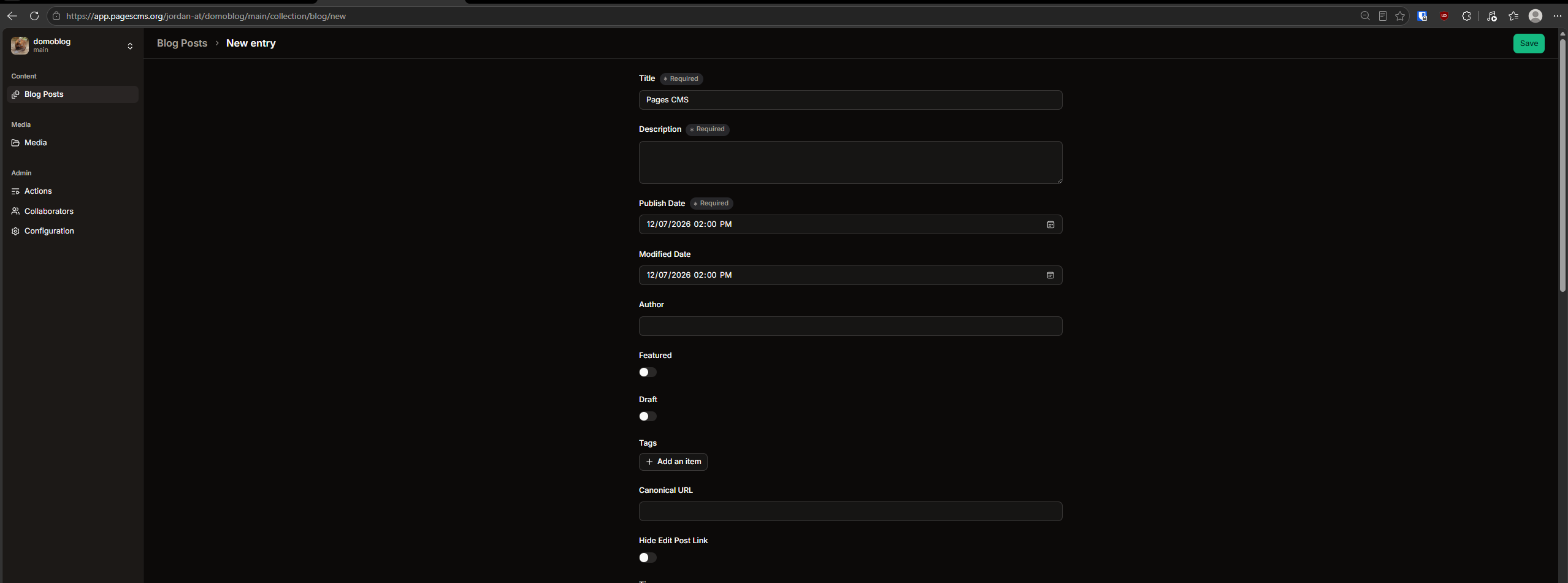1568x583 pixels.
Task: Click the zoom out magnifier icon
Action: (1365, 16)
